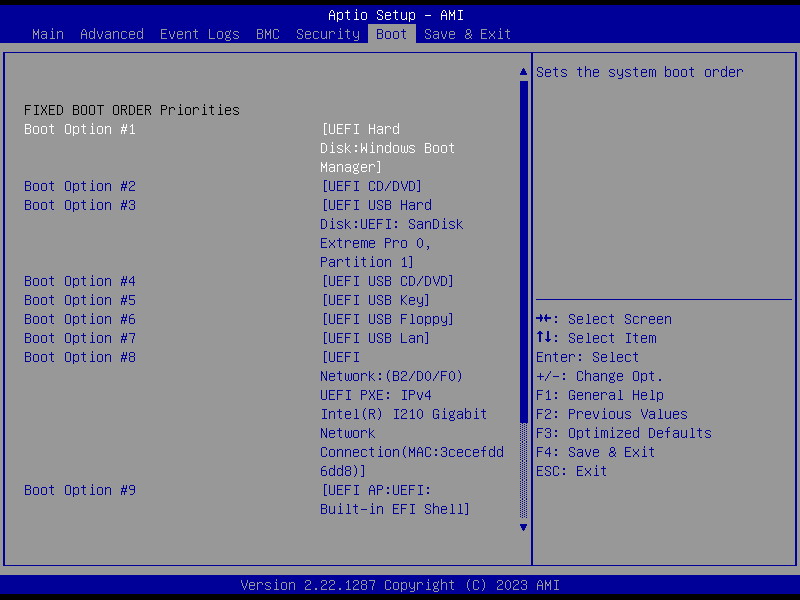The image size is (800, 600).
Task: Select Boot Option #3 label
Action: (x=80, y=205)
